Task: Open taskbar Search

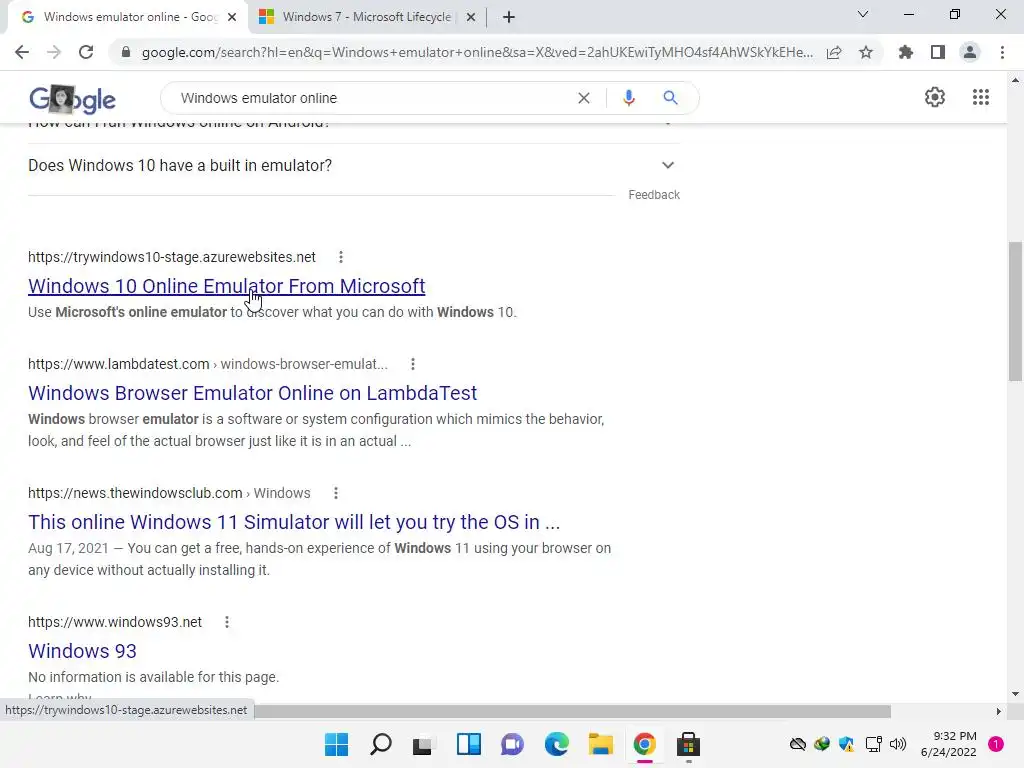Action: point(381,744)
